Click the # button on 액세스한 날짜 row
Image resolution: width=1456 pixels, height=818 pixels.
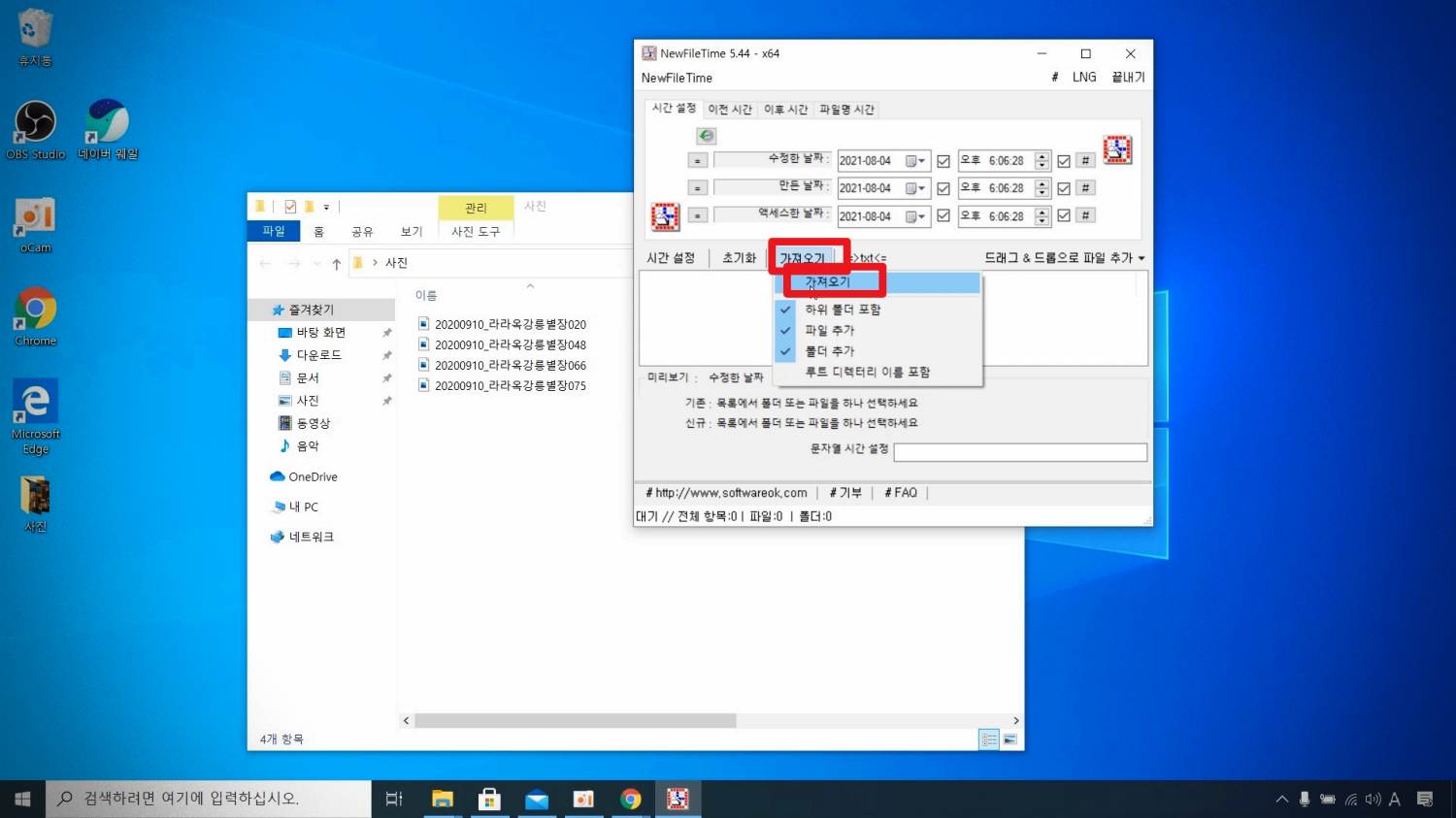1085,215
